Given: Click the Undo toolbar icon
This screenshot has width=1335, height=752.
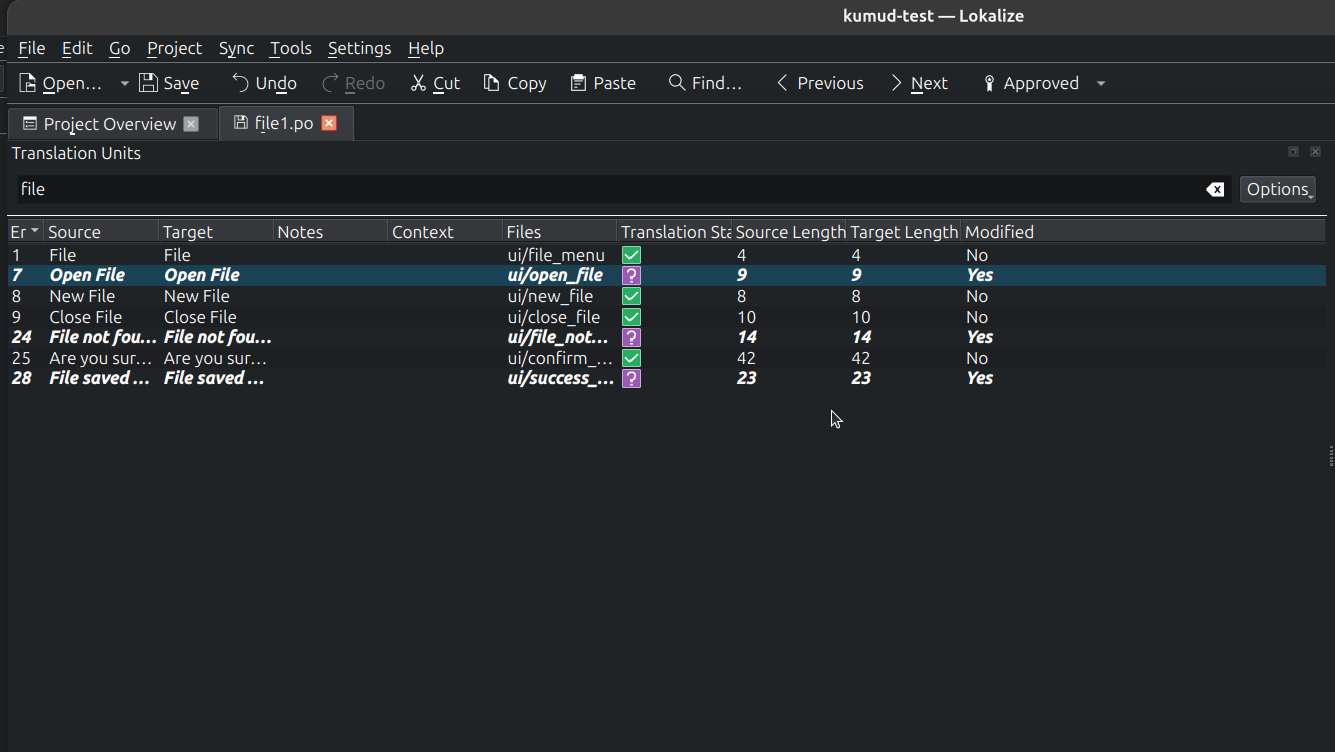Looking at the screenshot, I should 241,83.
